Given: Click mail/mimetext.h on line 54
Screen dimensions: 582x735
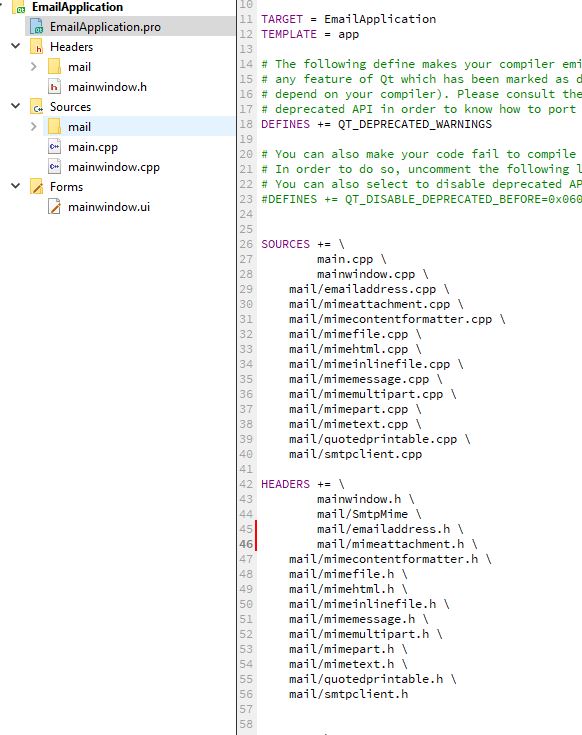Looking at the screenshot, I should tap(342, 664).
